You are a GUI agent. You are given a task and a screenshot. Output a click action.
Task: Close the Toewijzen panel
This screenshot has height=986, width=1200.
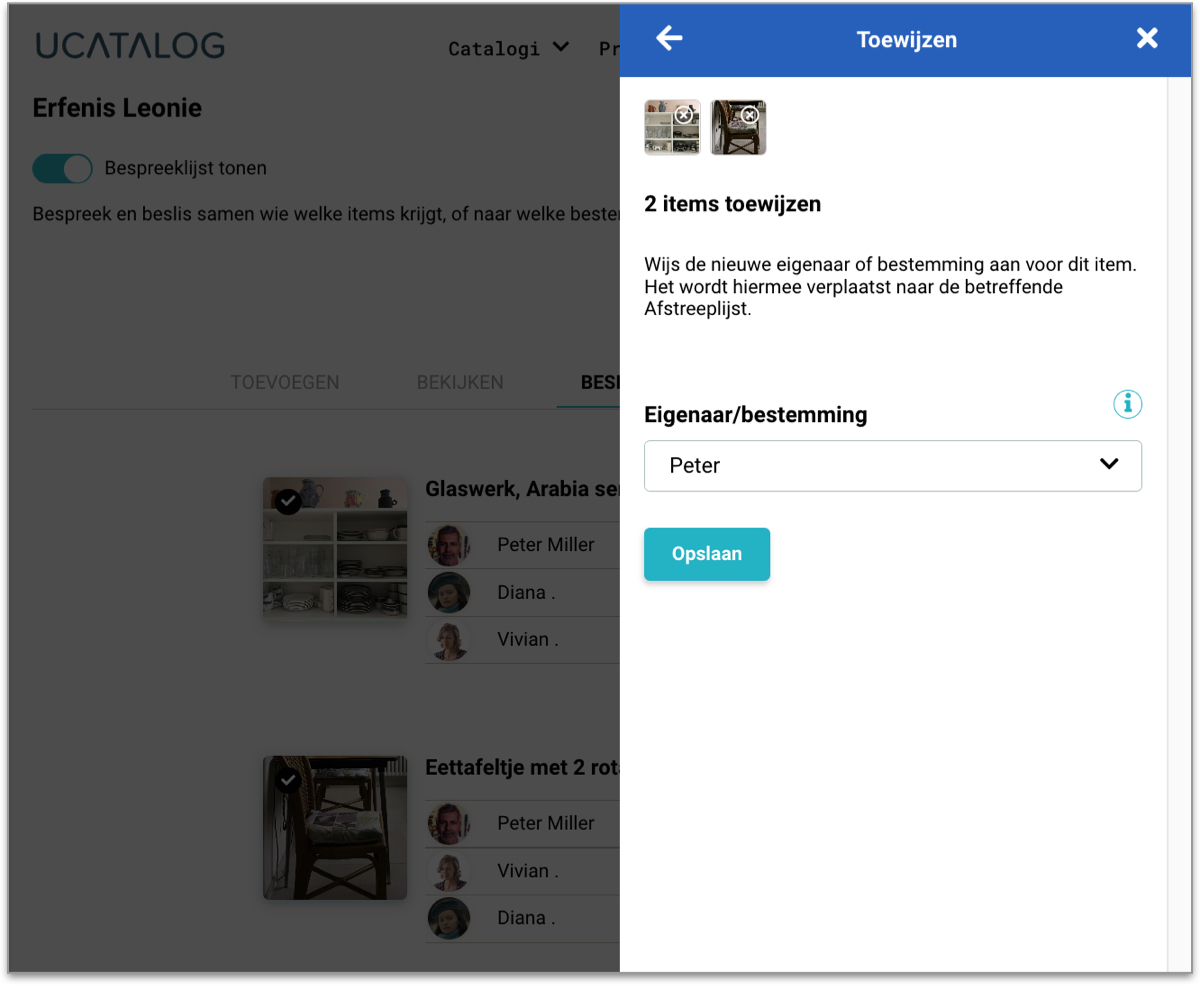coord(1147,39)
